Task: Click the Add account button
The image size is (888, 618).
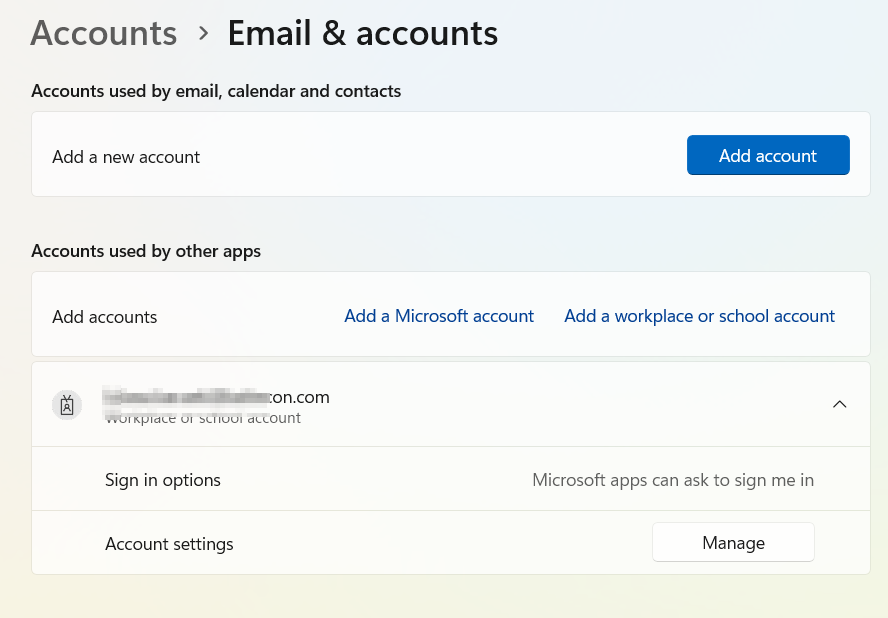Action: pyautogui.click(x=768, y=155)
